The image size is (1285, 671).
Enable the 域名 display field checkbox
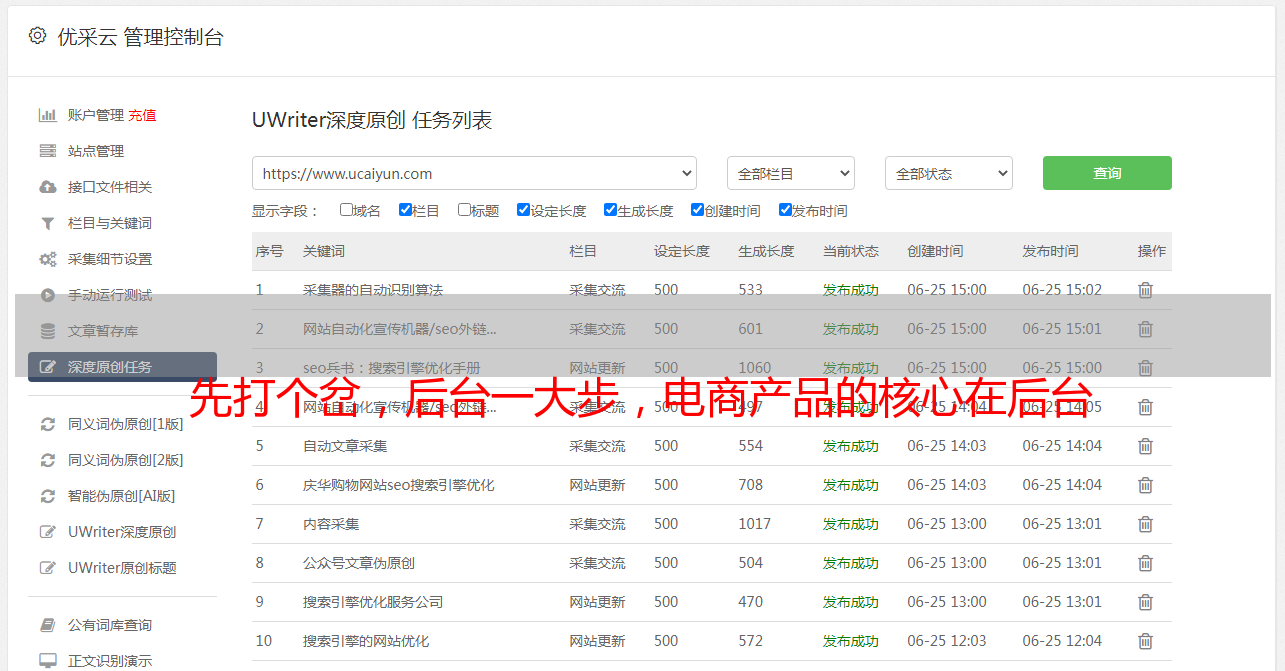pyautogui.click(x=346, y=210)
